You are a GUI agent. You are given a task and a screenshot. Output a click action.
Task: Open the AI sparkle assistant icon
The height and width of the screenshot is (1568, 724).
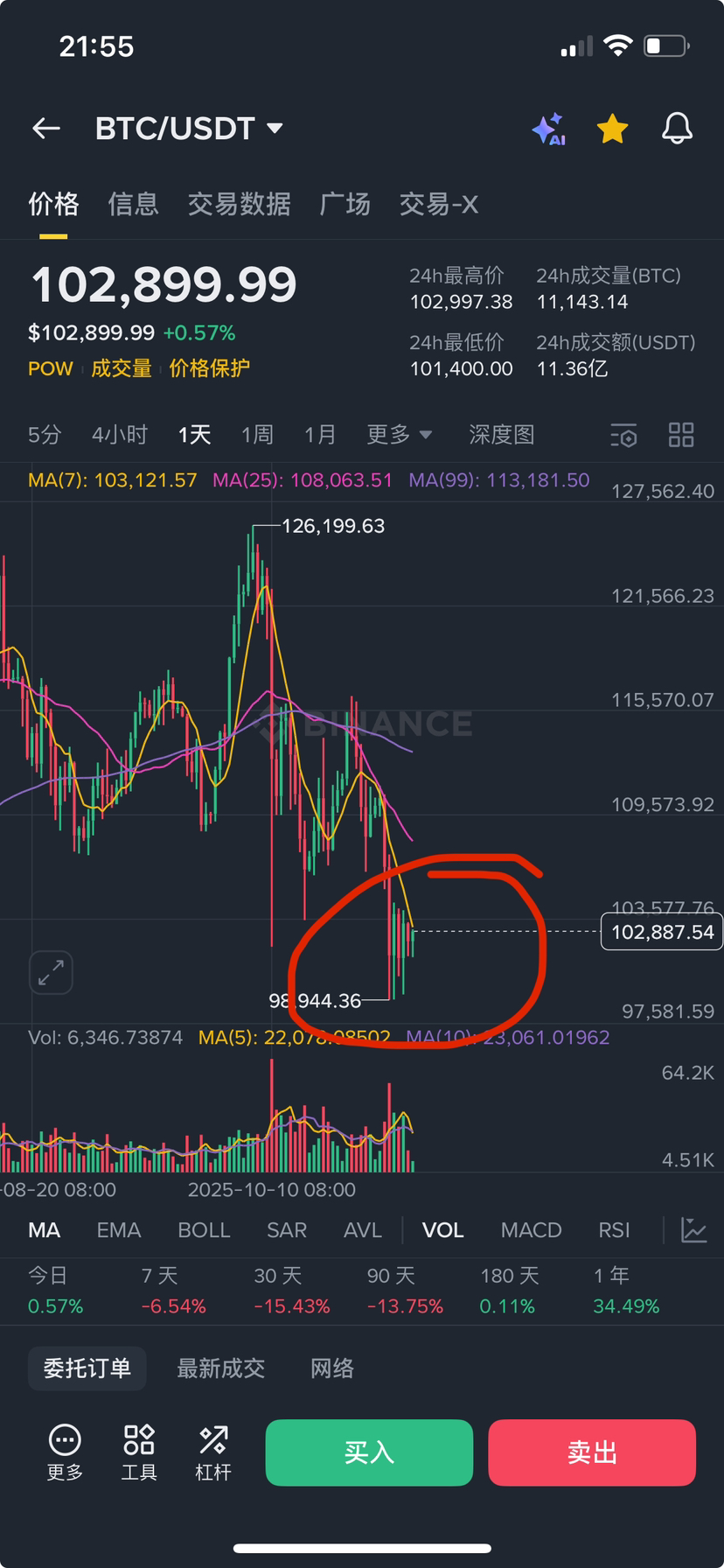point(549,129)
